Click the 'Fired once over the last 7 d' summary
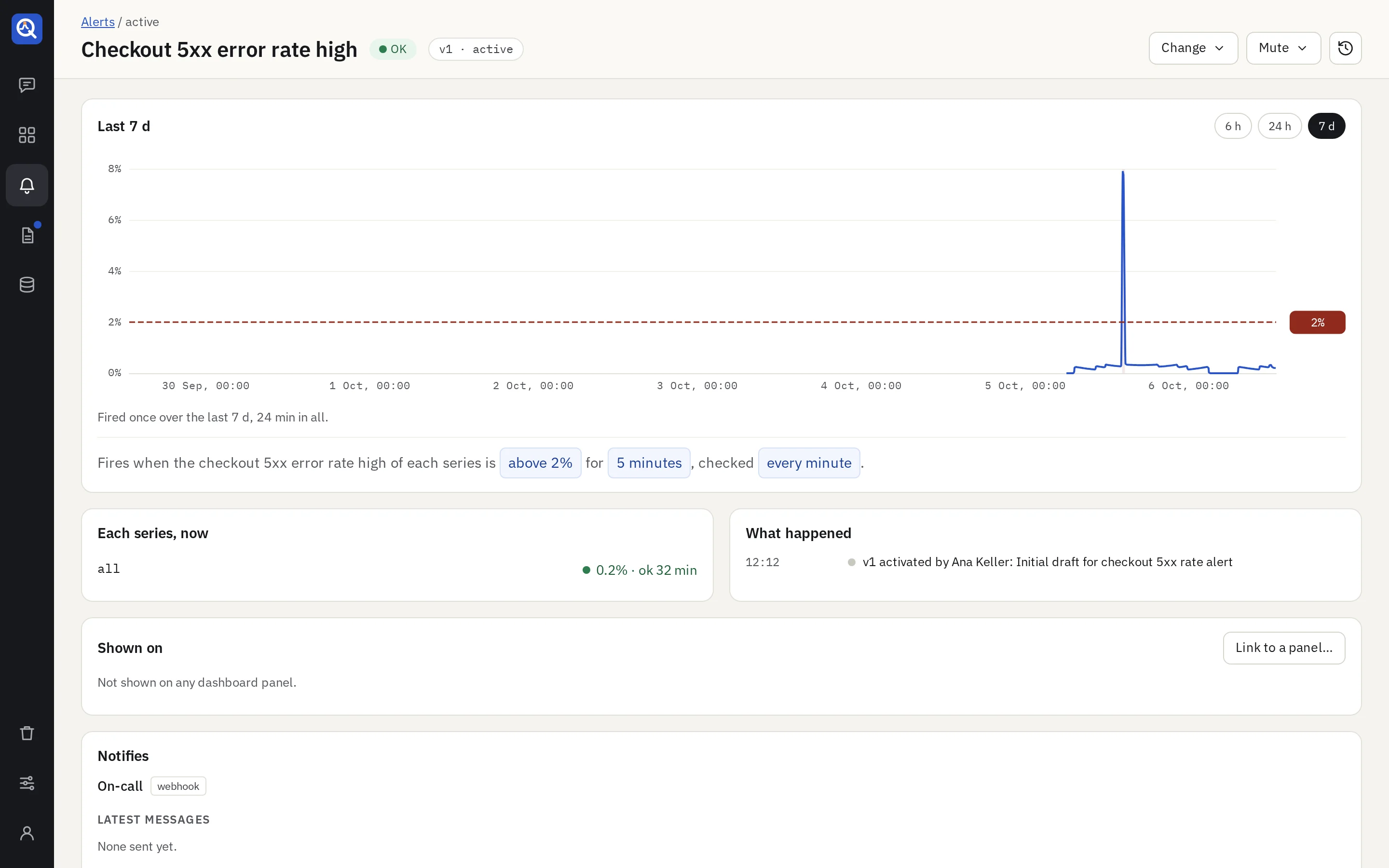The width and height of the screenshot is (1389, 868). [213, 417]
